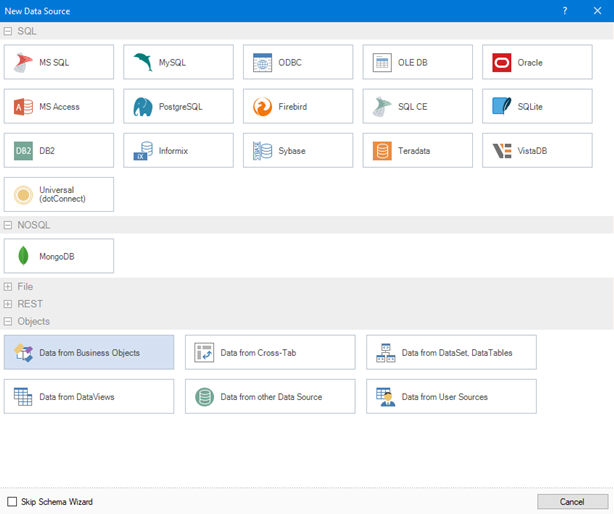Screen dimensions: 614x514
Task: Pick the Informix database icon
Action: pos(143,151)
